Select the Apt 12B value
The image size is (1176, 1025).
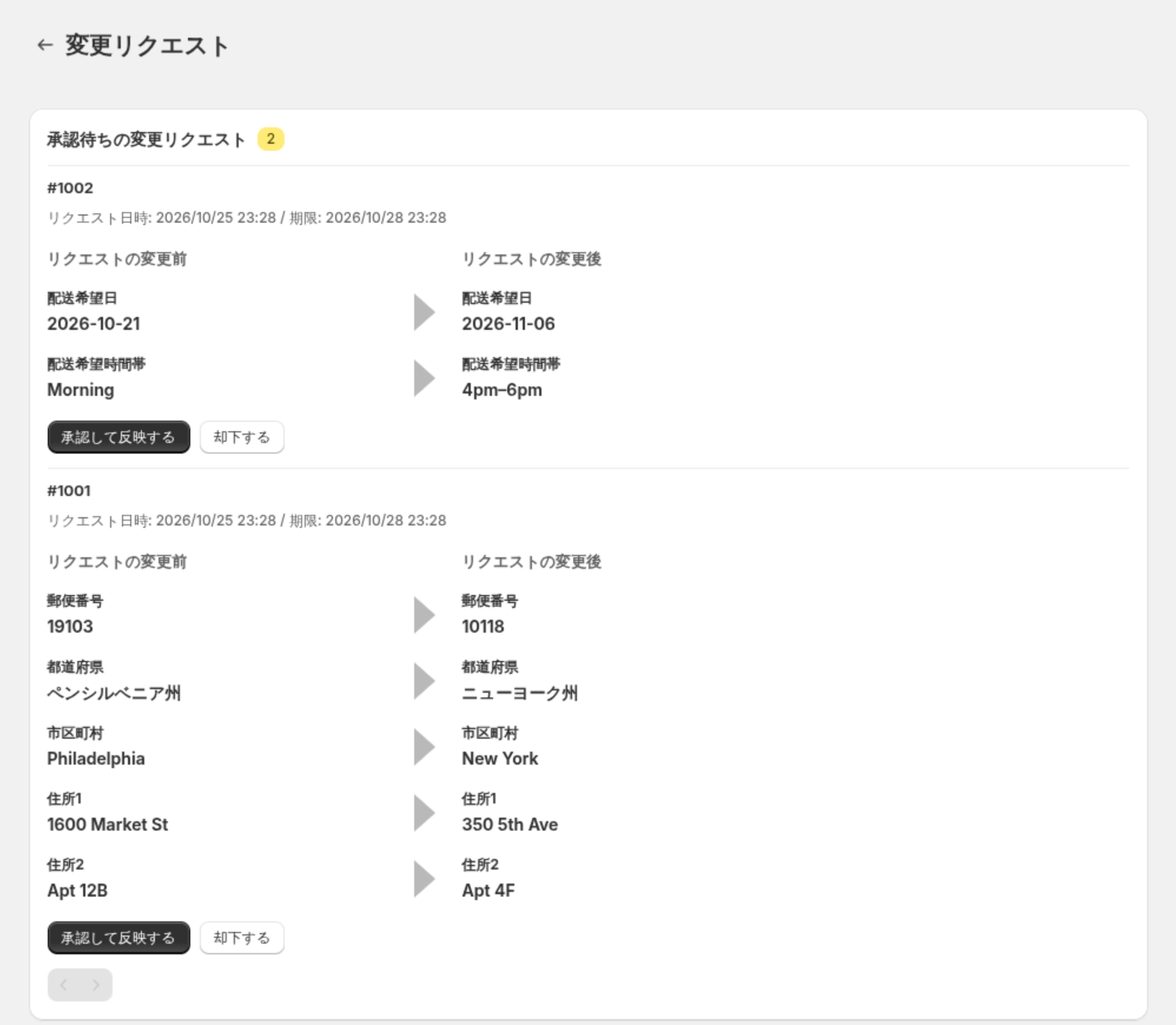tap(77, 891)
